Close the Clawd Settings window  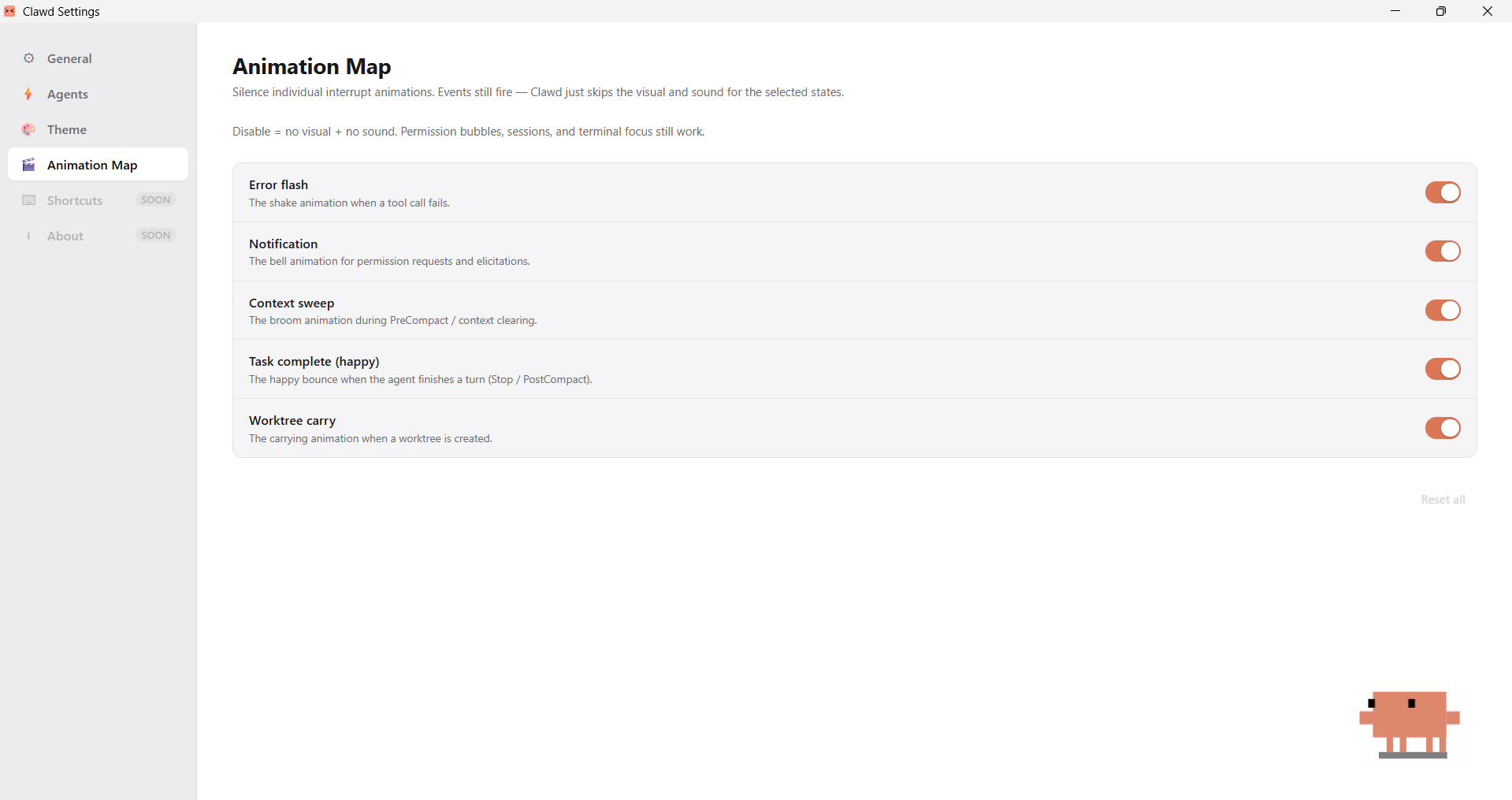(x=1488, y=11)
